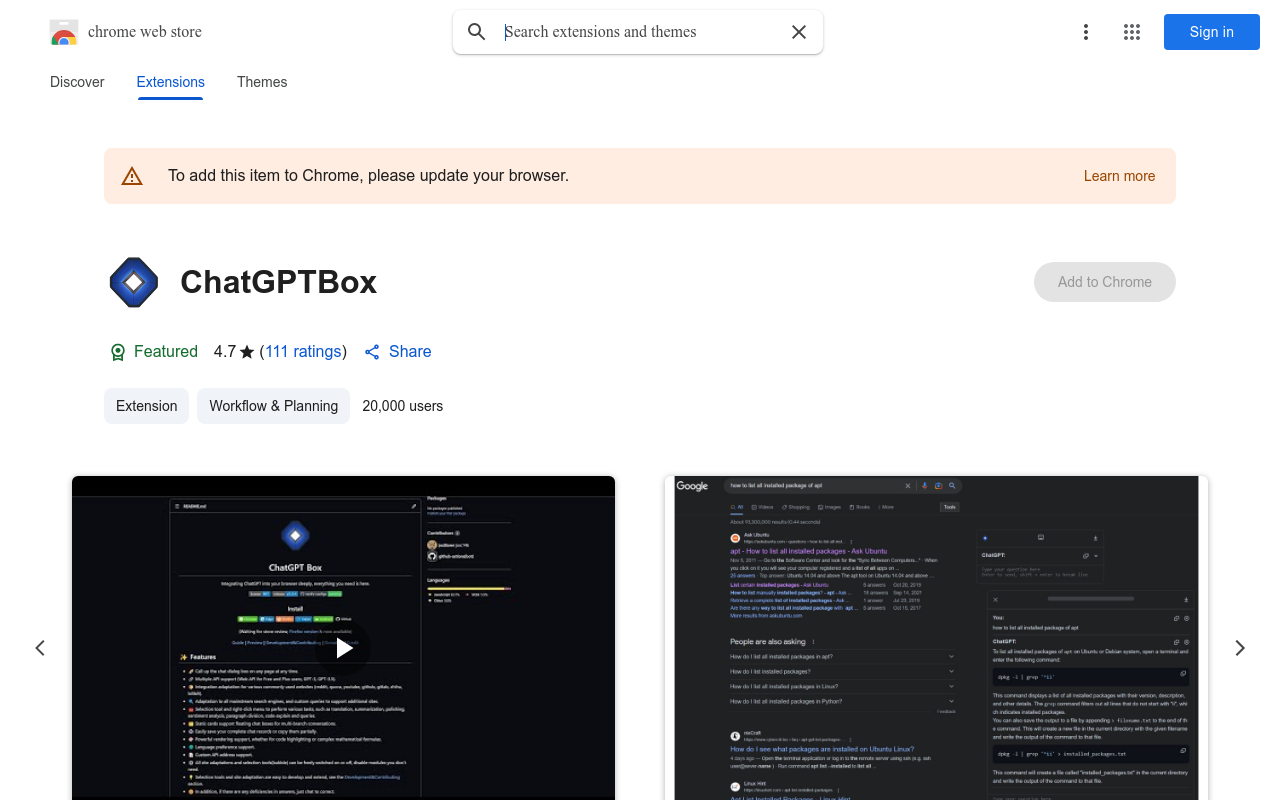Click the Featured badge icon

[118, 352]
